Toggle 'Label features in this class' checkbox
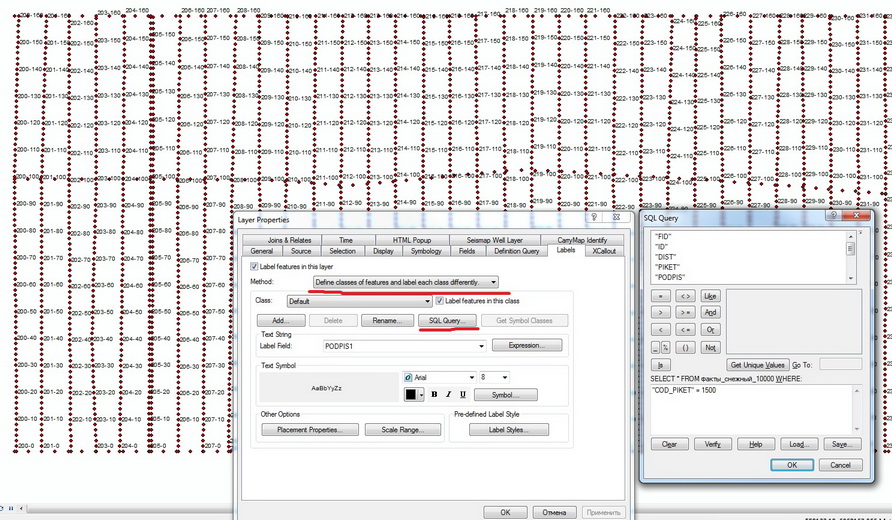Viewport: 892px width, 520px height. (x=440, y=300)
